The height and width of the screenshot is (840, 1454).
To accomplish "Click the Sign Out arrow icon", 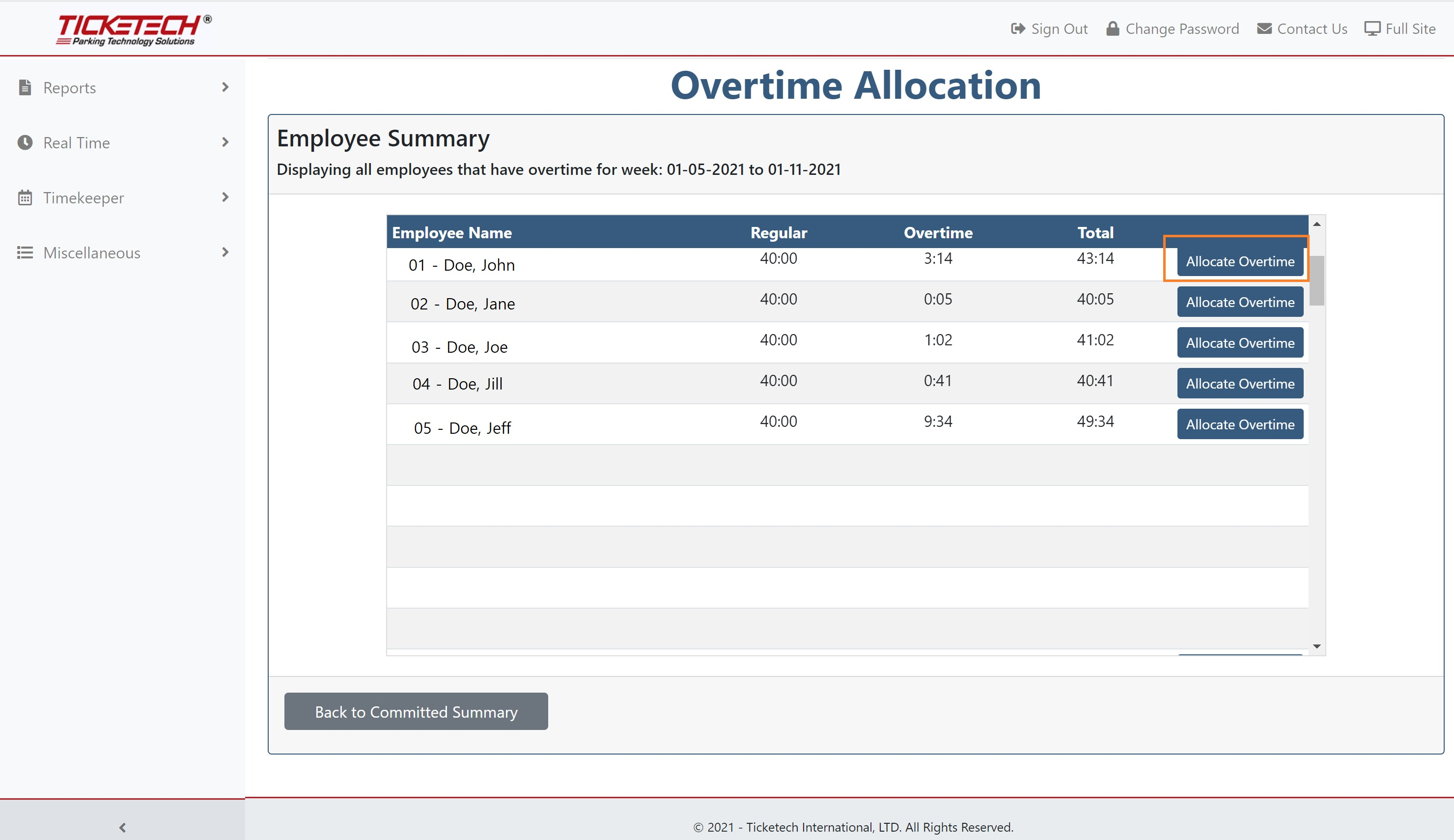I will click(x=1018, y=29).
